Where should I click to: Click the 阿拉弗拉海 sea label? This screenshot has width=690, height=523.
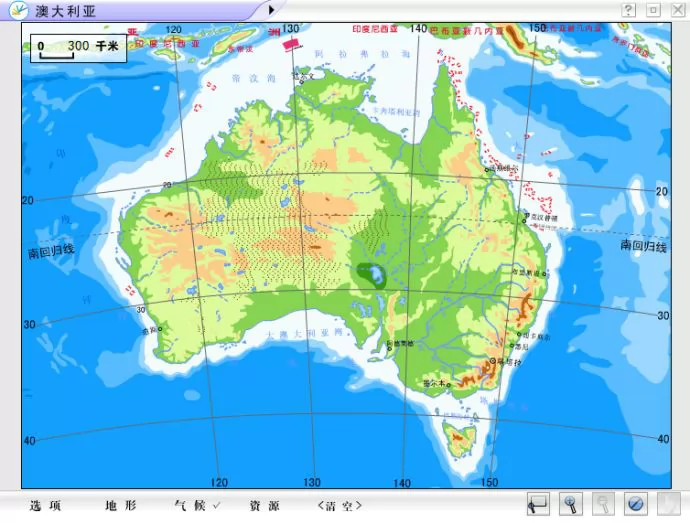coord(362,54)
